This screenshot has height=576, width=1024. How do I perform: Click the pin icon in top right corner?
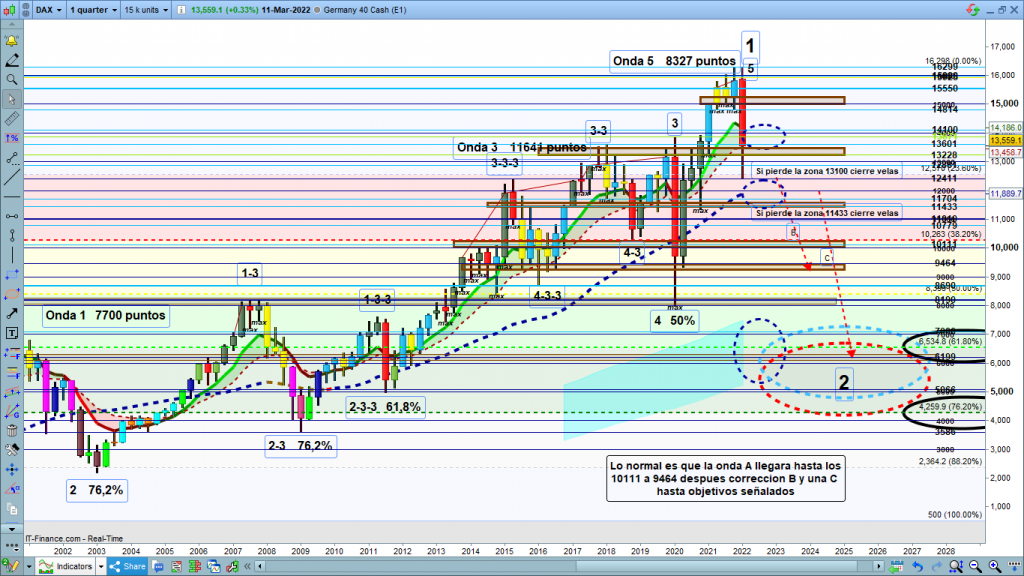coord(973,10)
